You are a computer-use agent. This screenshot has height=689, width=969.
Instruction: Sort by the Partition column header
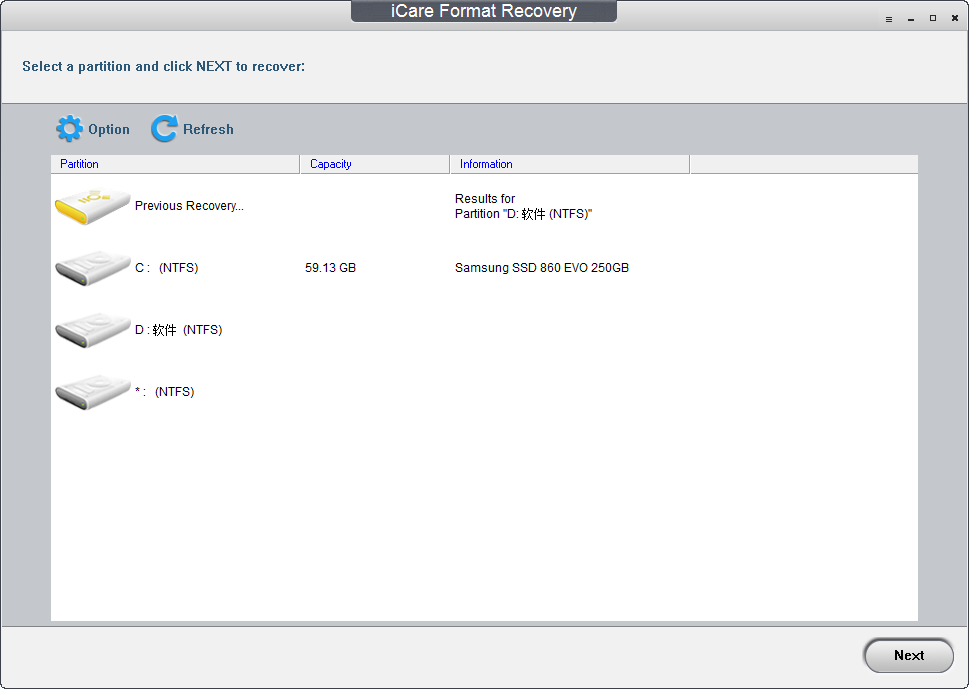(x=175, y=164)
